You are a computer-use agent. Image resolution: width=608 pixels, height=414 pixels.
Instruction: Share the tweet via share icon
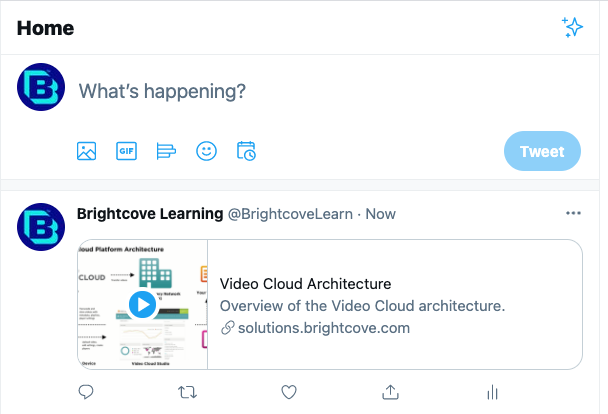(390, 392)
